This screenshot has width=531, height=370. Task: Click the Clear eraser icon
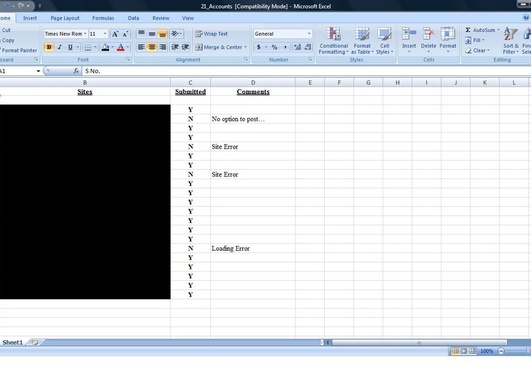coord(468,50)
